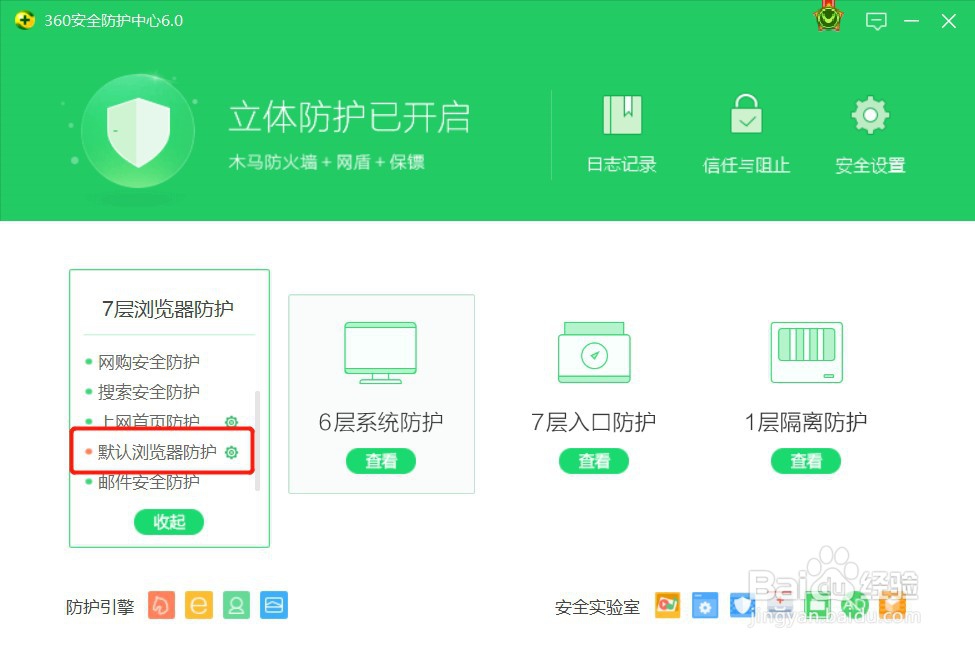The width and height of the screenshot is (975, 650).
Task: Click the blue engine icon under 防护引擎
Action: 274,605
